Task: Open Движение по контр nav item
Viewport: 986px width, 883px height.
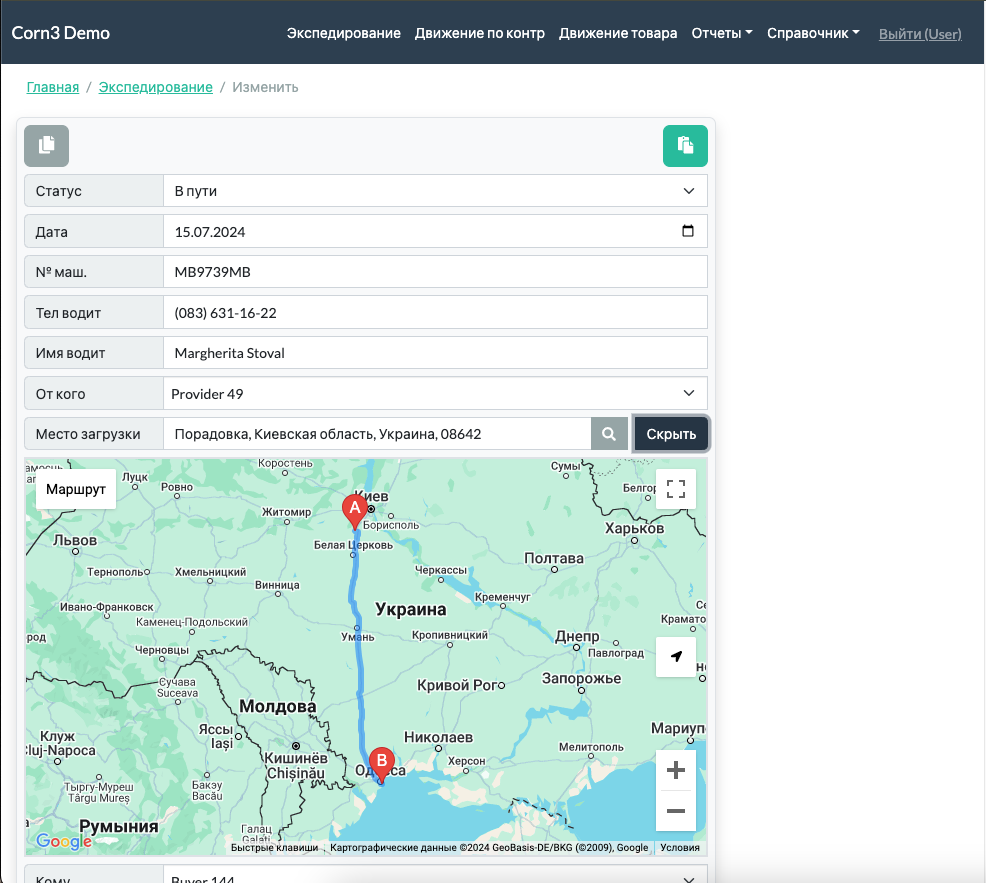Action: click(x=480, y=33)
